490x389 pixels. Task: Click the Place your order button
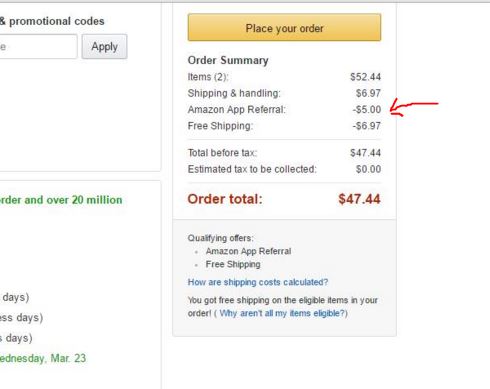pyautogui.click(x=284, y=27)
